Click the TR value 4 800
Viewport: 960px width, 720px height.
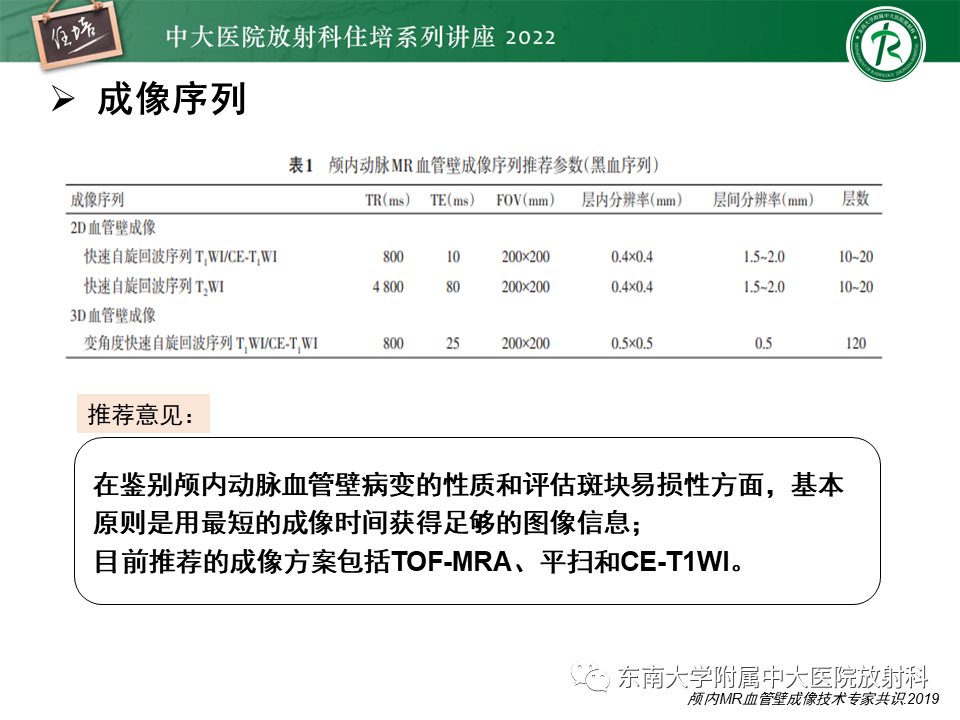click(x=388, y=287)
